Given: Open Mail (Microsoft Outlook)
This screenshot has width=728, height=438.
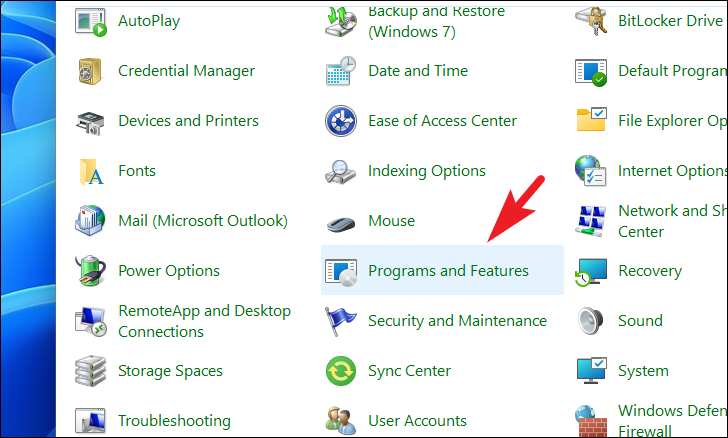Looking at the screenshot, I should (x=203, y=221).
